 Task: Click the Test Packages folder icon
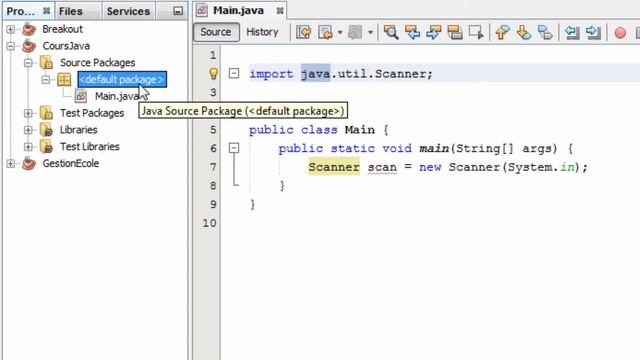47,113
